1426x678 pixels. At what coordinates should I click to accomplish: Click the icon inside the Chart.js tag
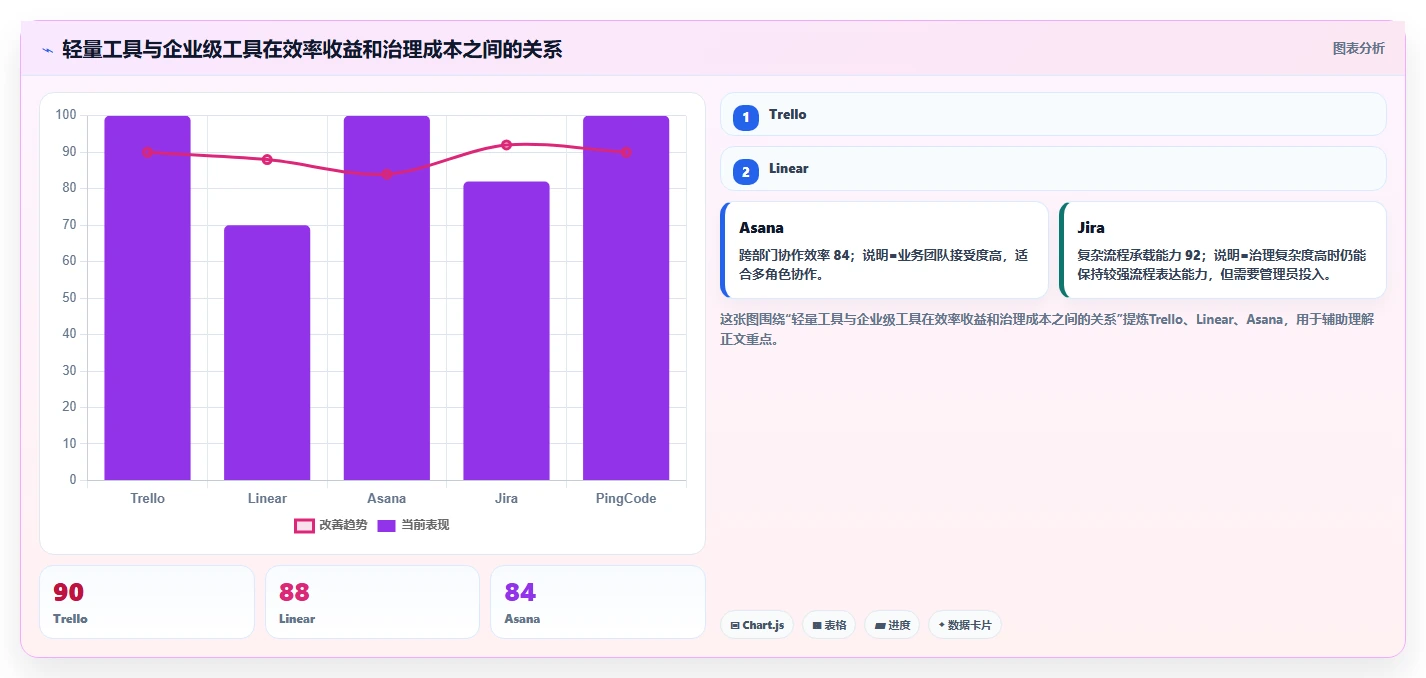click(x=735, y=626)
